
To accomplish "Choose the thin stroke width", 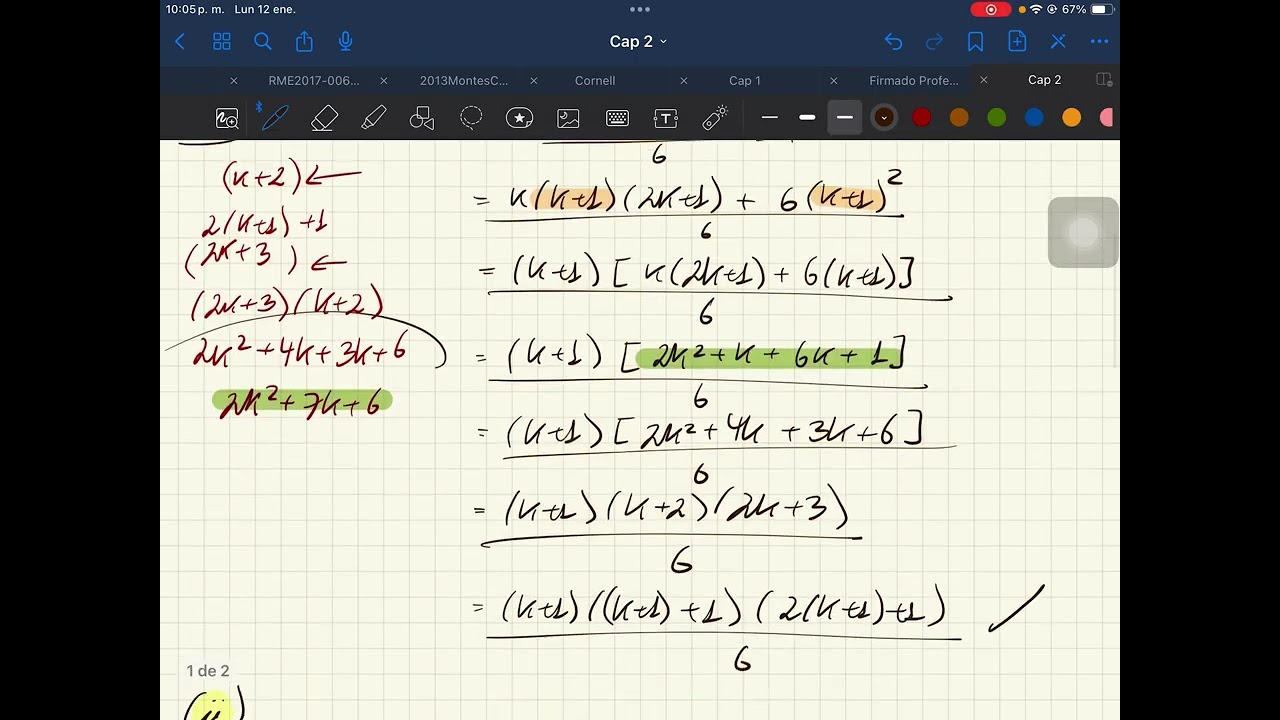I will [770, 118].
